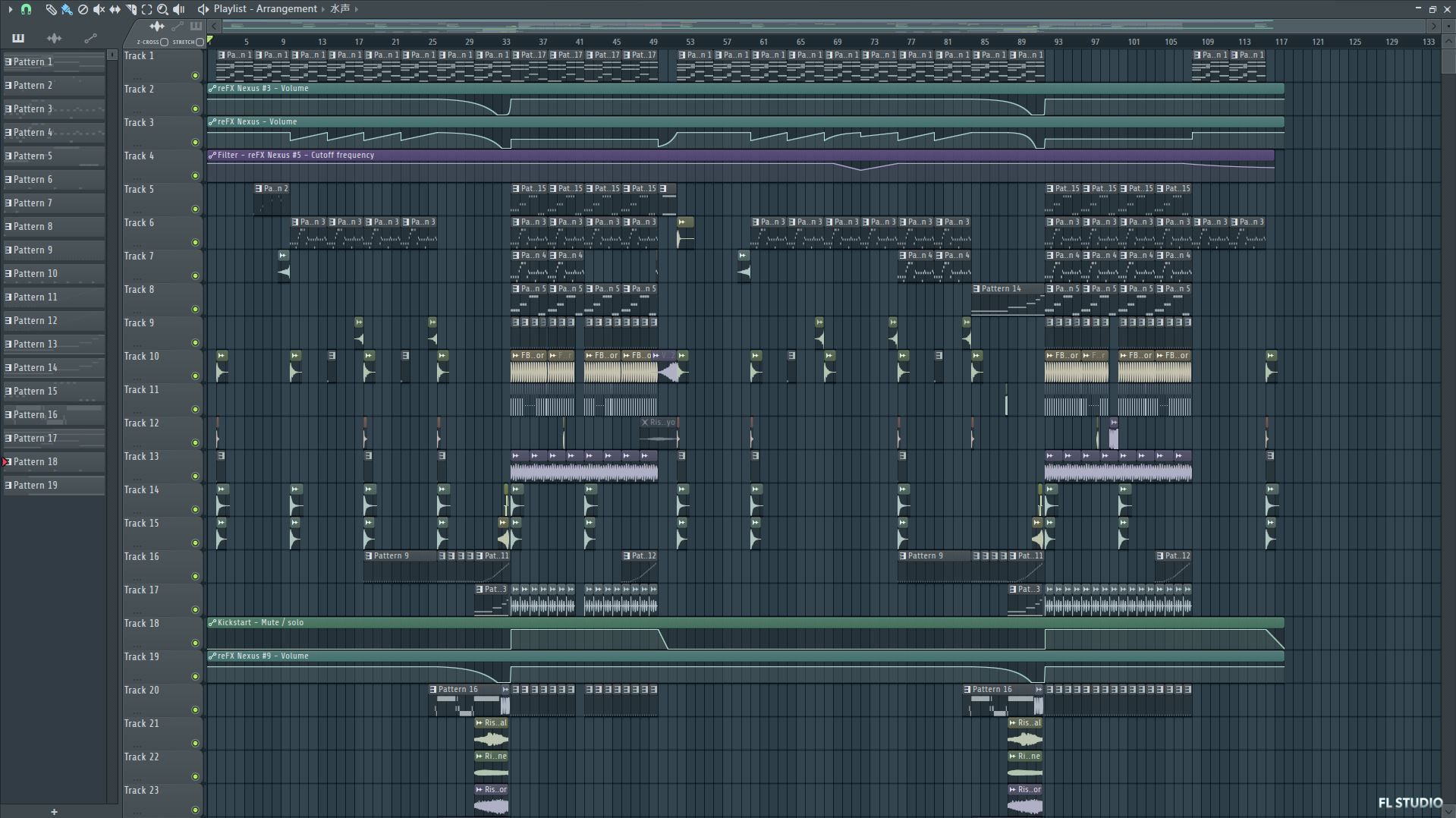The image size is (1456, 818).
Task: Open clip menu of Filter Cutoff frequency clip
Action: pyautogui.click(x=212, y=156)
